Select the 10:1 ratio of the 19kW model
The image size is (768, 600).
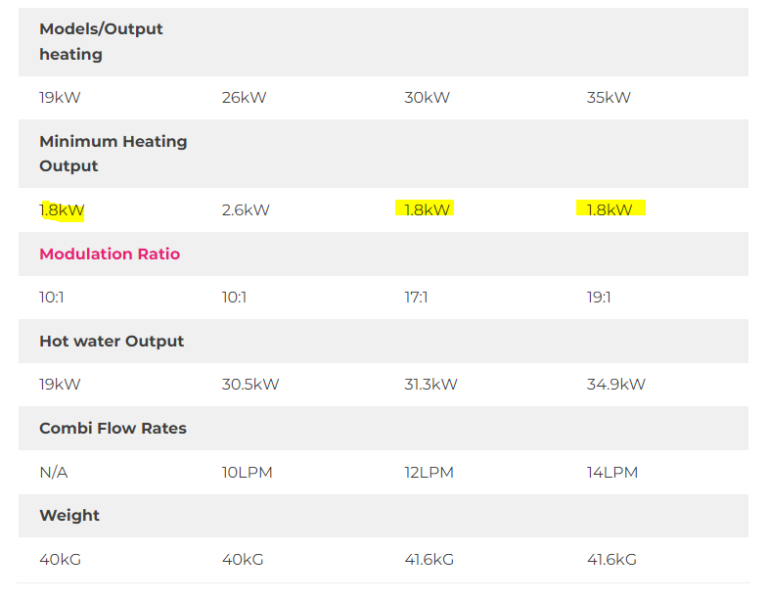(x=51, y=297)
